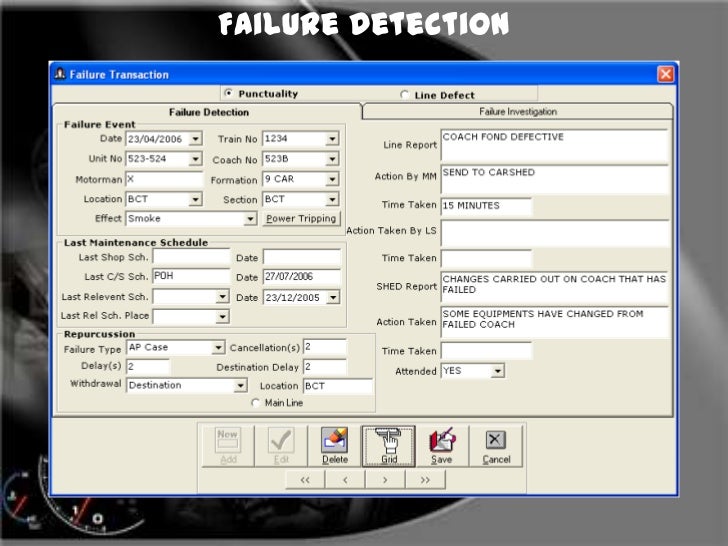This screenshot has height=546, width=728.
Task: Click the Repurcussion Location field showing BCT
Action: click(x=338, y=386)
